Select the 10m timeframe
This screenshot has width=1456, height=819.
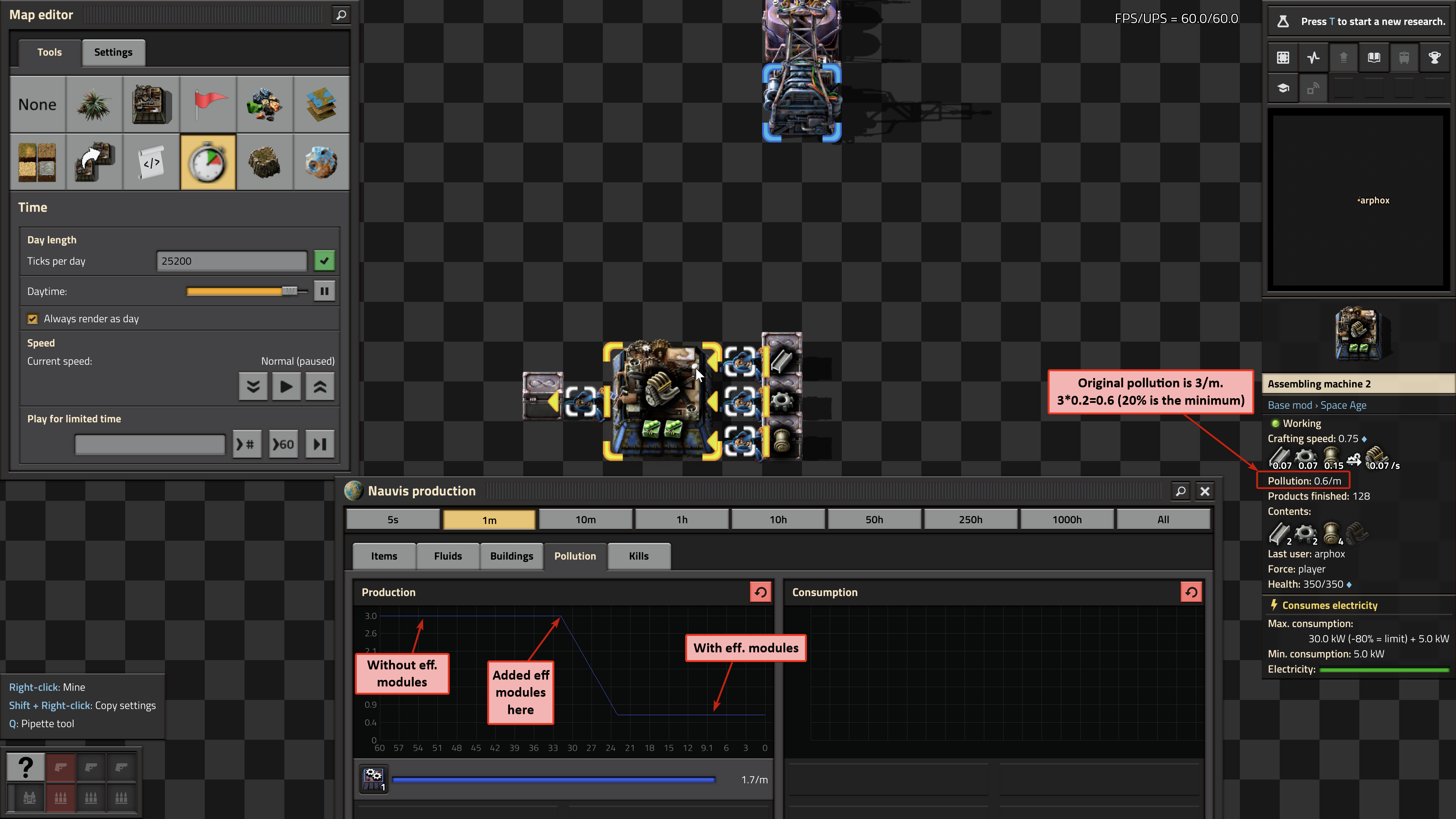point(585,519)
